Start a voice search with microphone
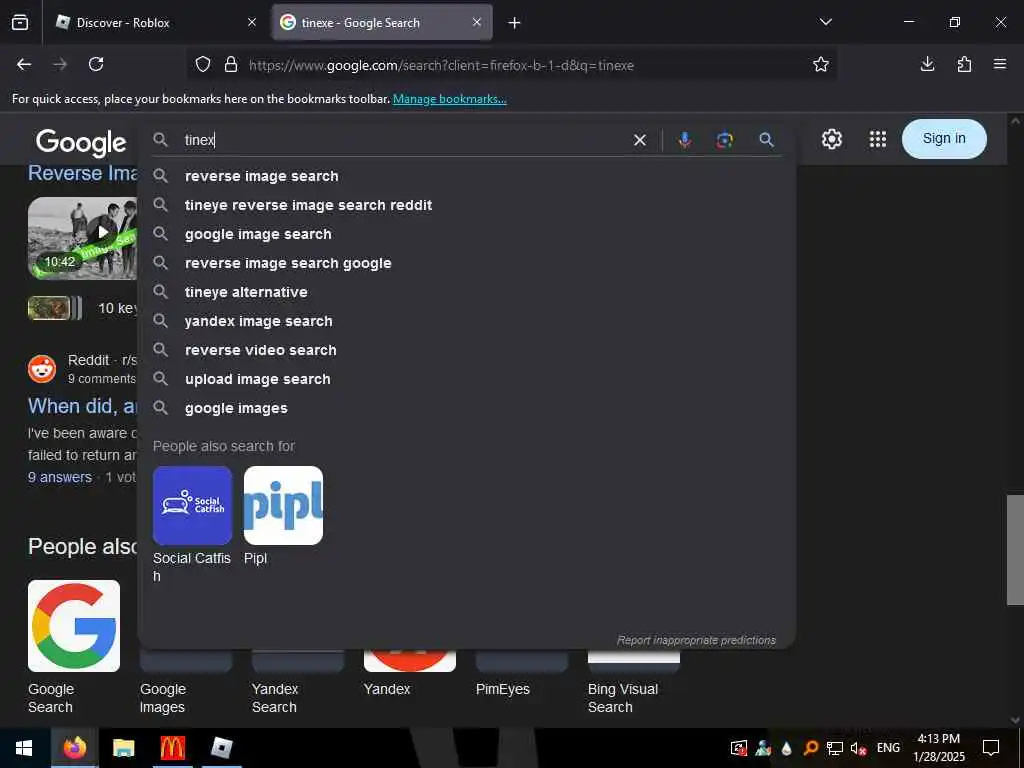 tap(684, 140)
